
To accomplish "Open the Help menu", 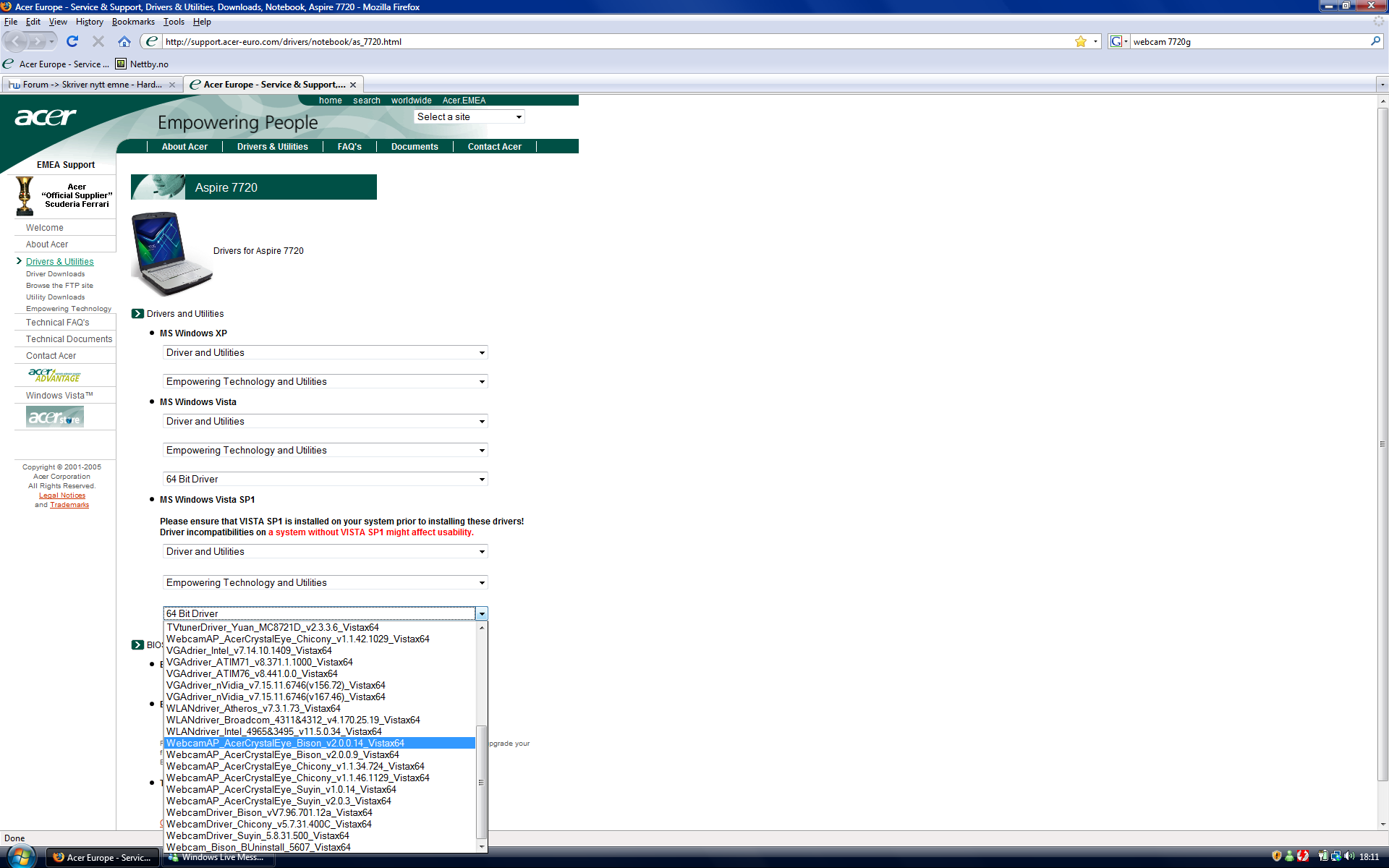I will [202, 22].
